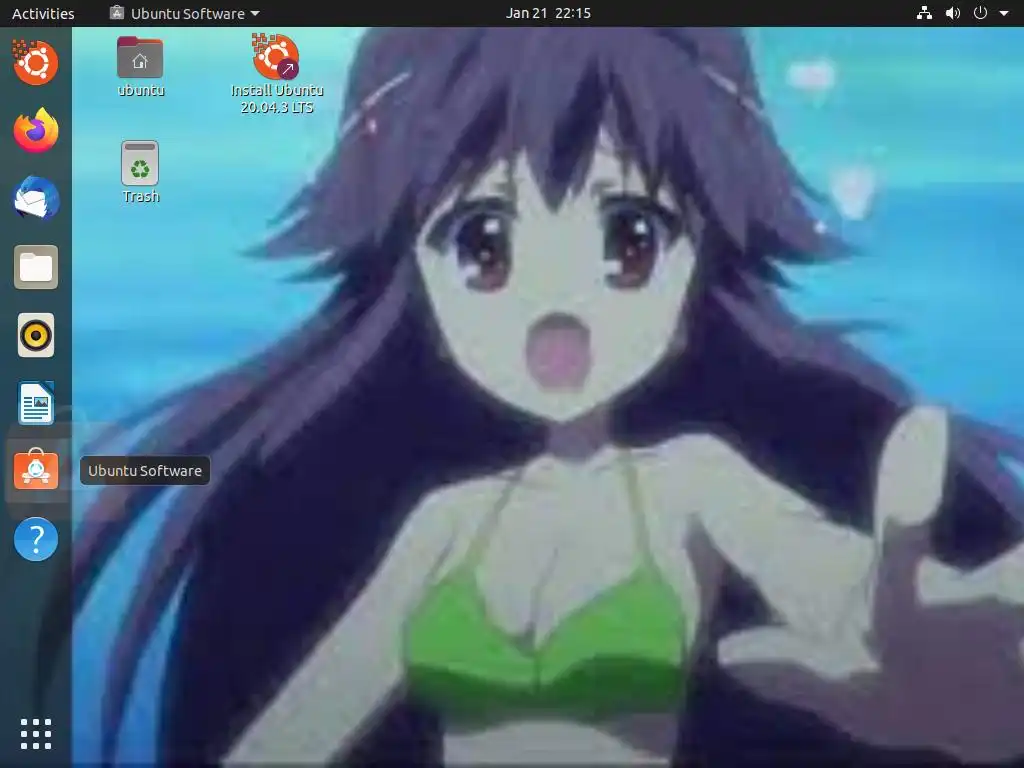Launch Rhythmbox music player

pyautogui.click(x=35, y=335)
